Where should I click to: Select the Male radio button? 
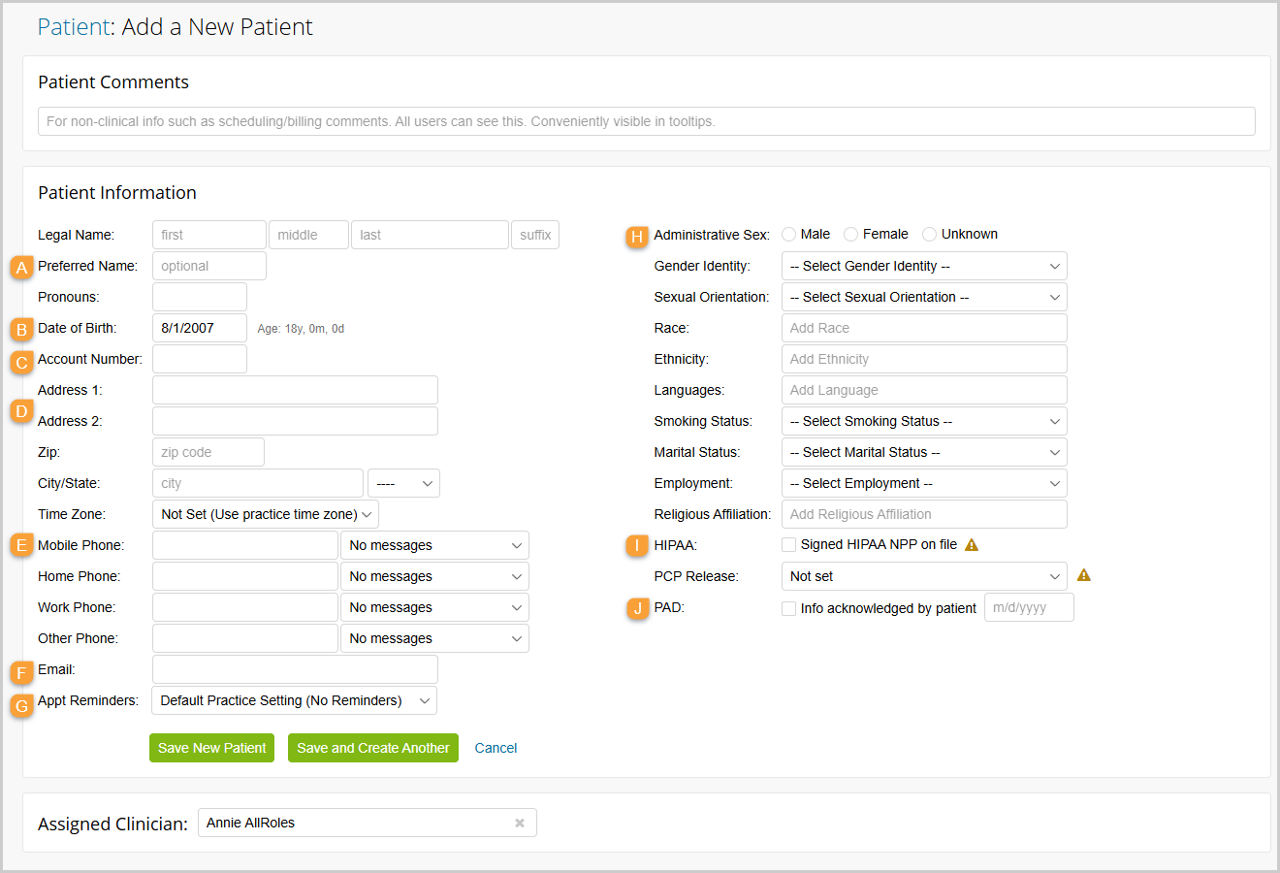click(x=789, y=234)
